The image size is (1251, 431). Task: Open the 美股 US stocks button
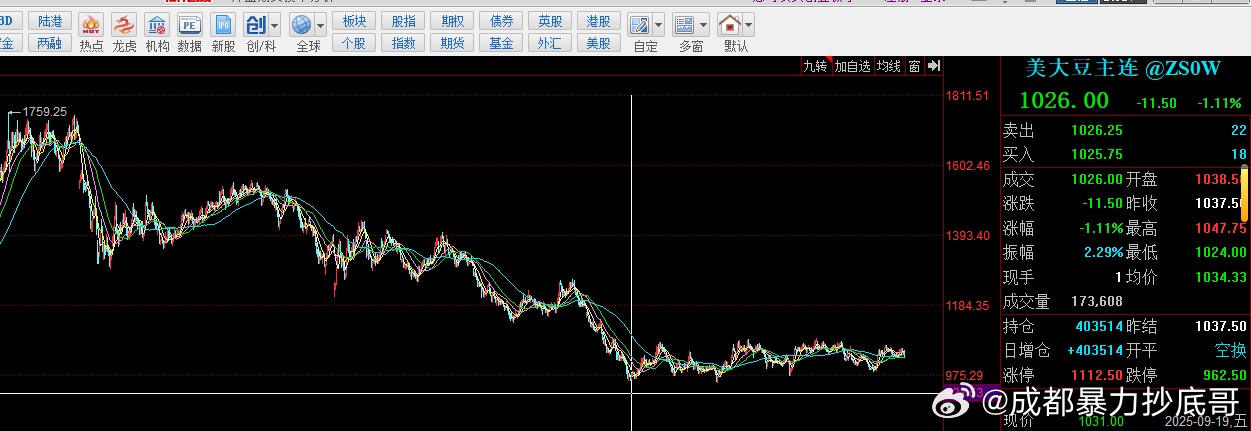coord(599,43)
